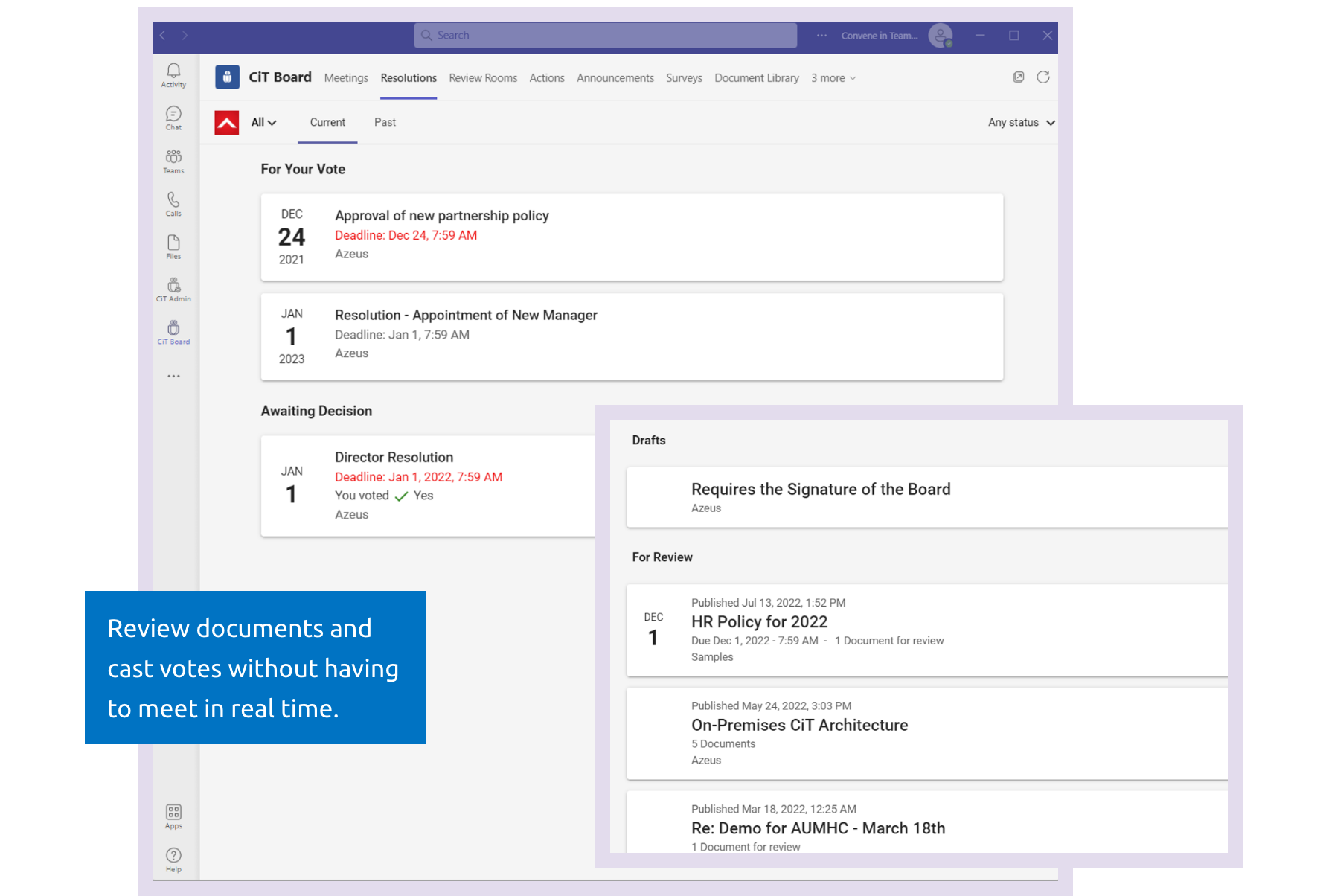The height and width of the screenshot is (896, 1326).
Task: Switch to the Past resolutions tab
Action: click(385, 122)
